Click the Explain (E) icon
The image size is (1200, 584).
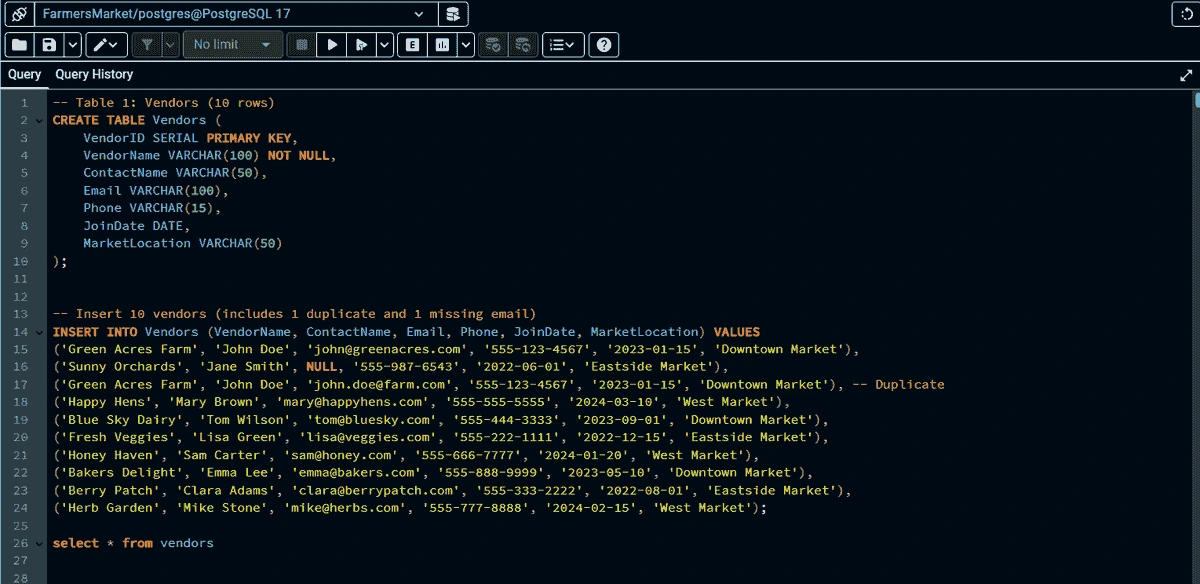click(412, 45)
